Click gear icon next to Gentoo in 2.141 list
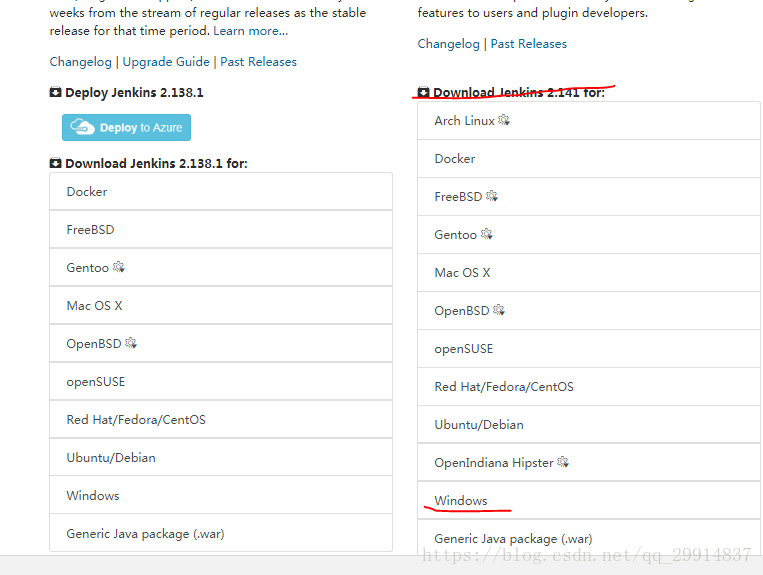Viewport: 763px width, 575px height. [487, 234]
